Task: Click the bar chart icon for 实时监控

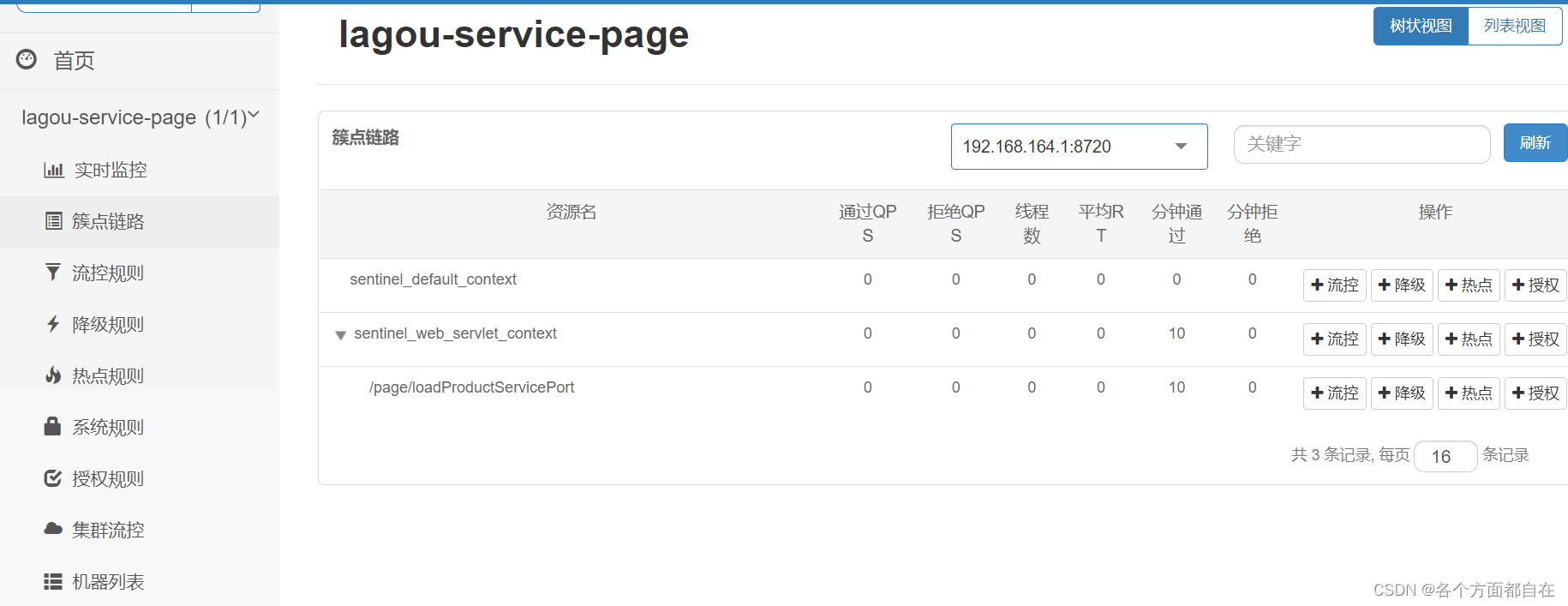Action: 54,170
